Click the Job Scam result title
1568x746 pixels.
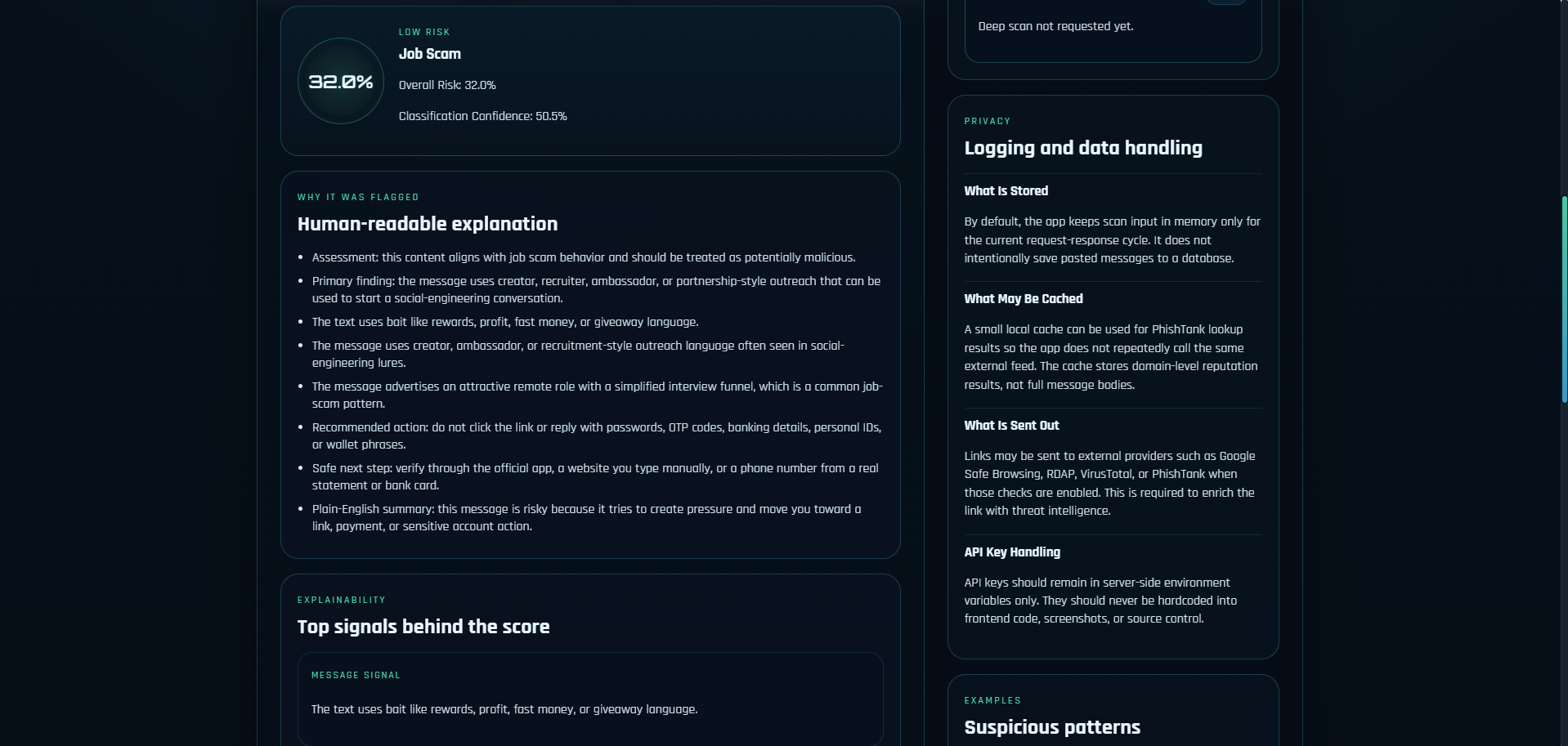[x=430, y=54]
